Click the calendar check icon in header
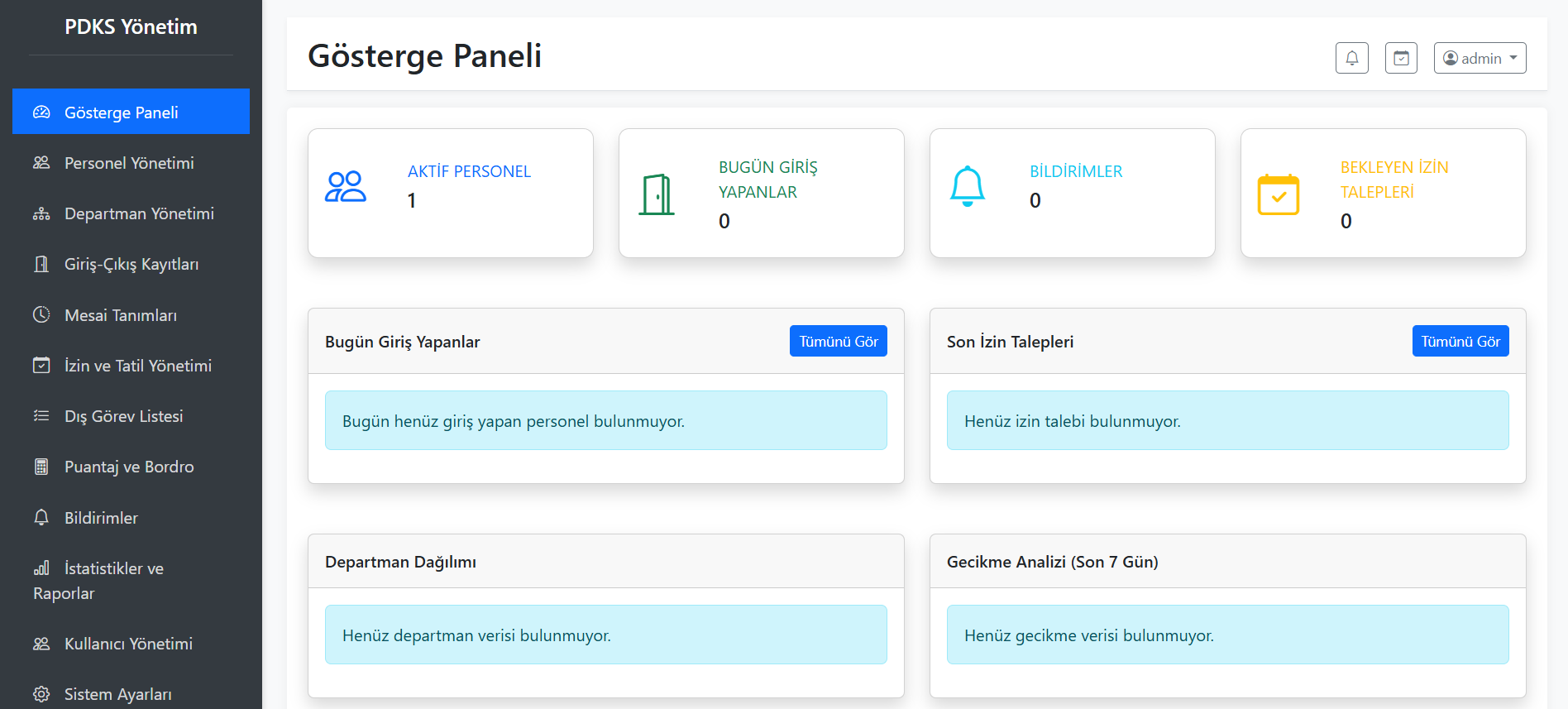Viewport: 1568px width, 709px height. point(1401,58)
